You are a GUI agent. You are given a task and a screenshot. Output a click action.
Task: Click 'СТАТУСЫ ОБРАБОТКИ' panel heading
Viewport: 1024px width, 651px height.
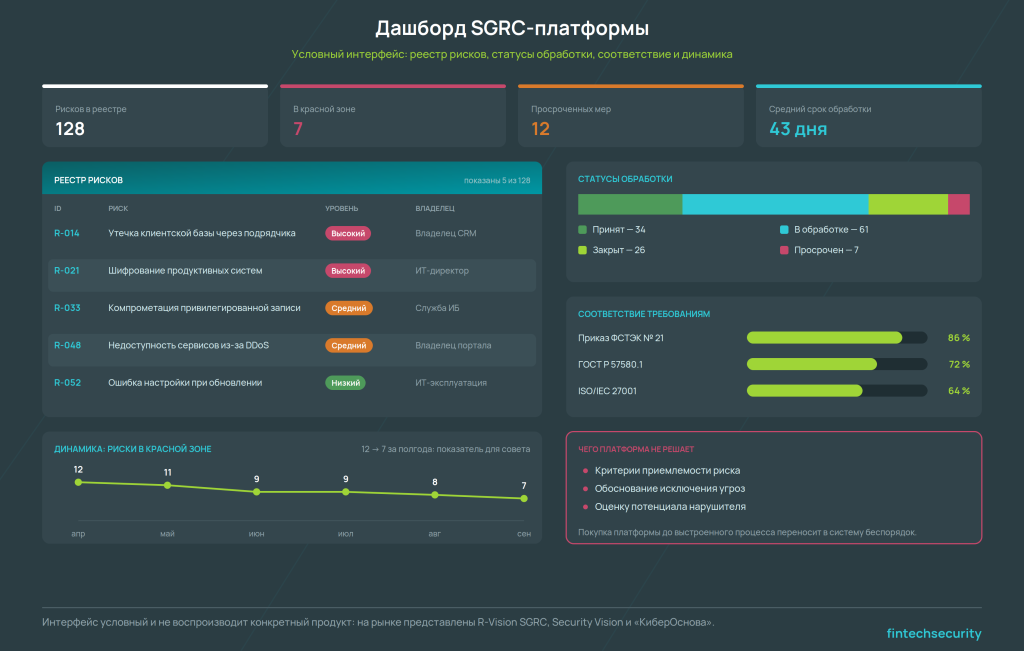tap(625, 179)
